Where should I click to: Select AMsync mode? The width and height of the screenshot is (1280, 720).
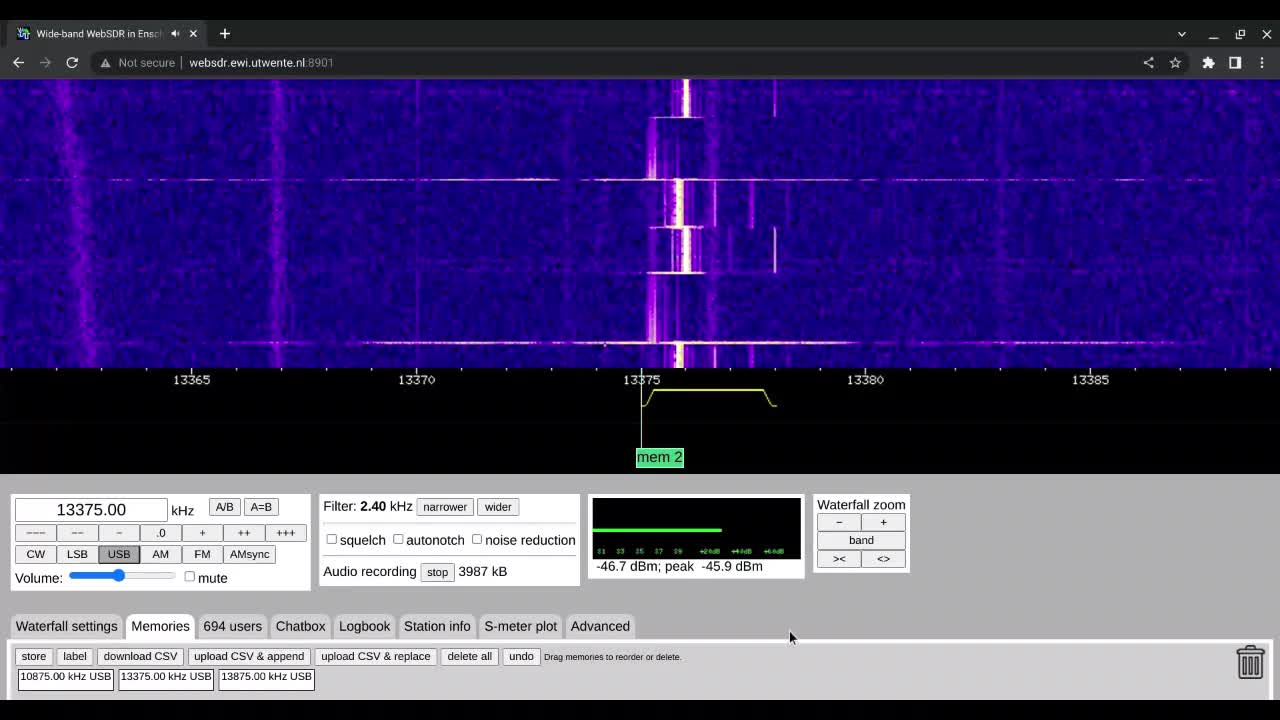[250, 554]
